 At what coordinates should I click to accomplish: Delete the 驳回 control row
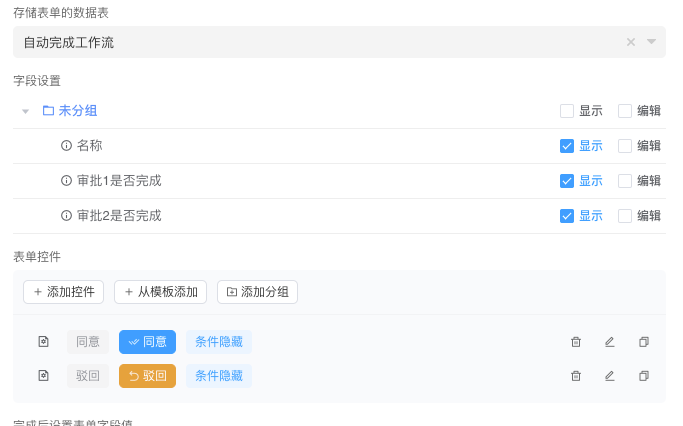[x=576, y=376]
